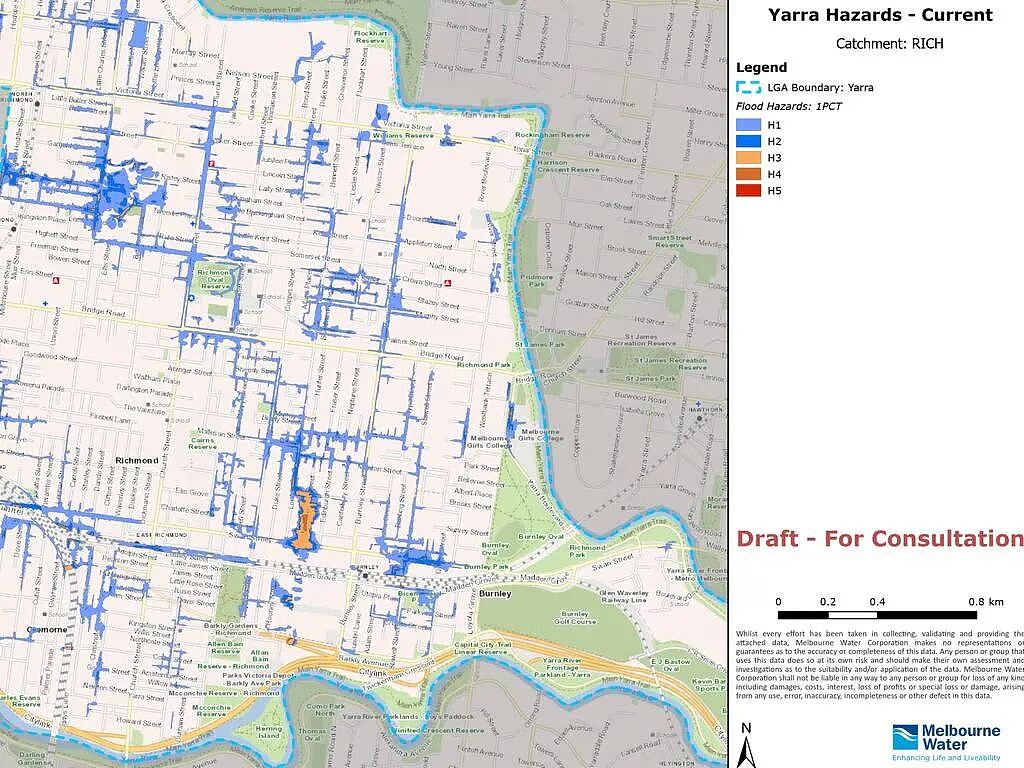This screenshot has height=768, width=1024.
Task: Click the red emergency icon beside Erin Street
Action: coord(57,280)
